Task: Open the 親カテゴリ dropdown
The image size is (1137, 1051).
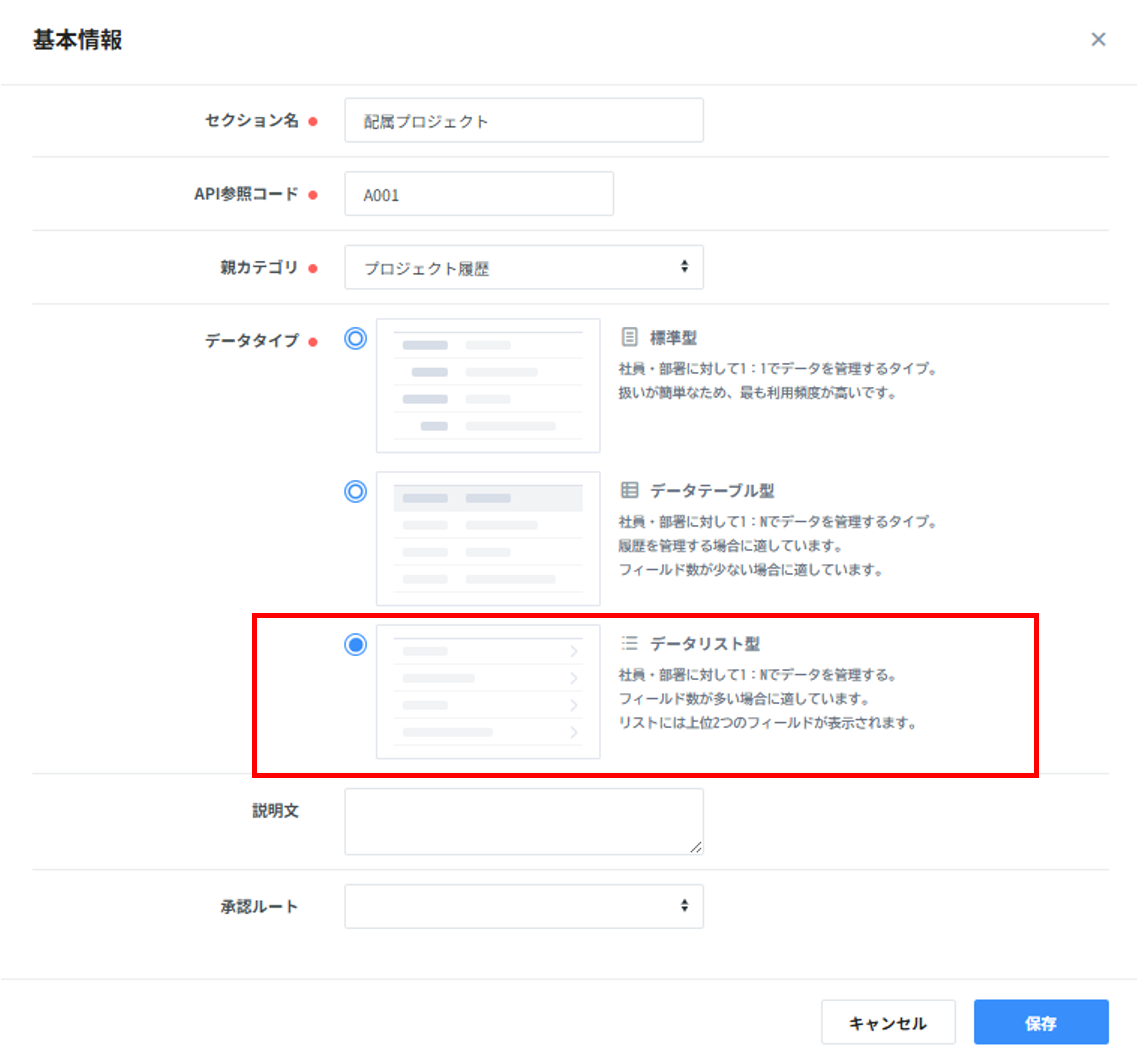Action: [x=523, y=267]
